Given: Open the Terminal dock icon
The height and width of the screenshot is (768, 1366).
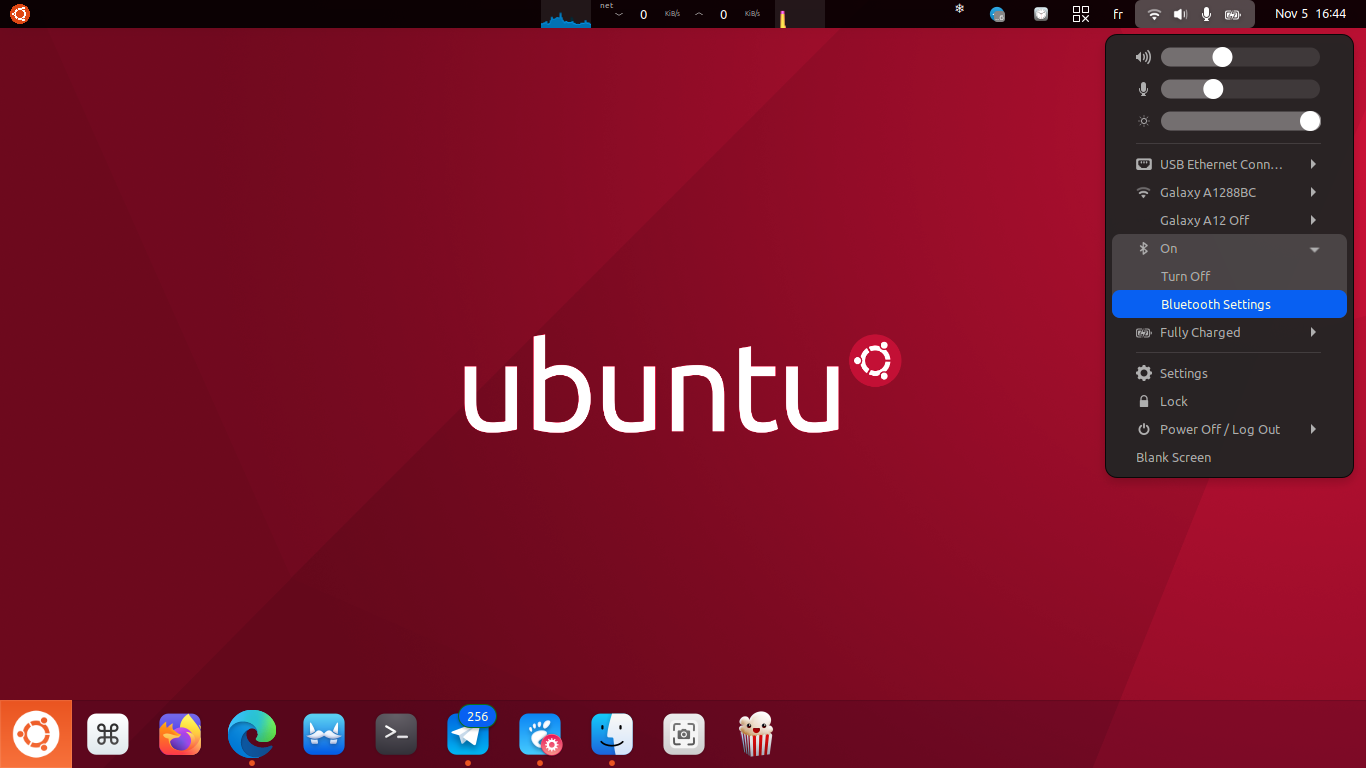Looking at the screenshot, I should pos(396,735).
